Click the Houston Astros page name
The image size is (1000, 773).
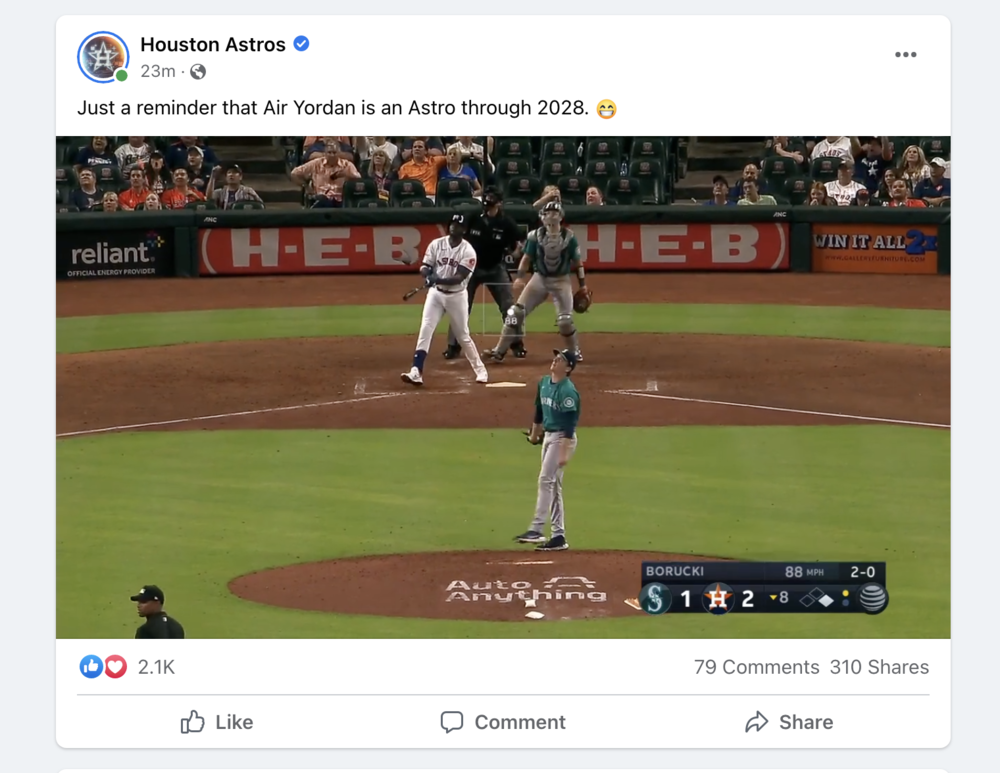(x=213, y=44)
